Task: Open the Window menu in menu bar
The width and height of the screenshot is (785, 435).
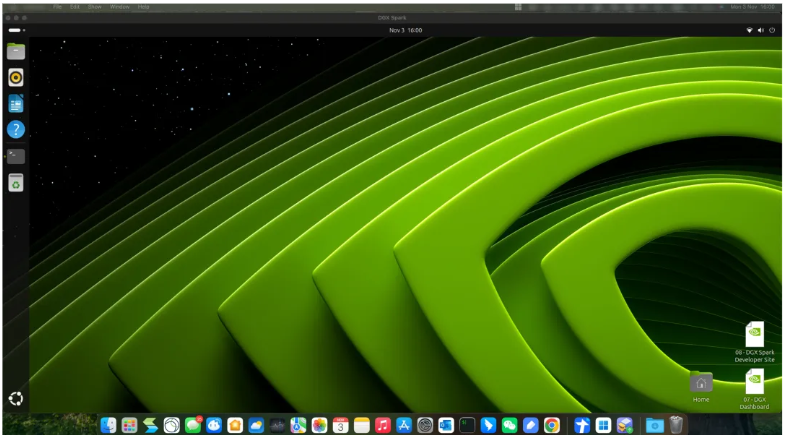Action: click(x=119, y=6)
